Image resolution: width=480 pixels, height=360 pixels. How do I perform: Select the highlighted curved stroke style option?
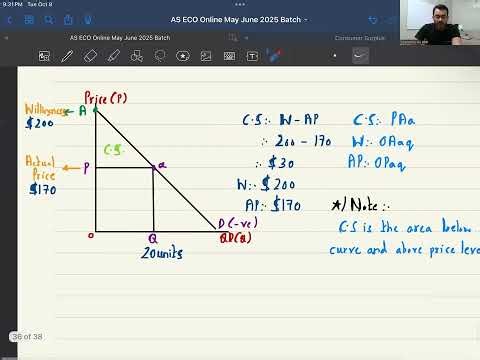click(x=361, y=56)
